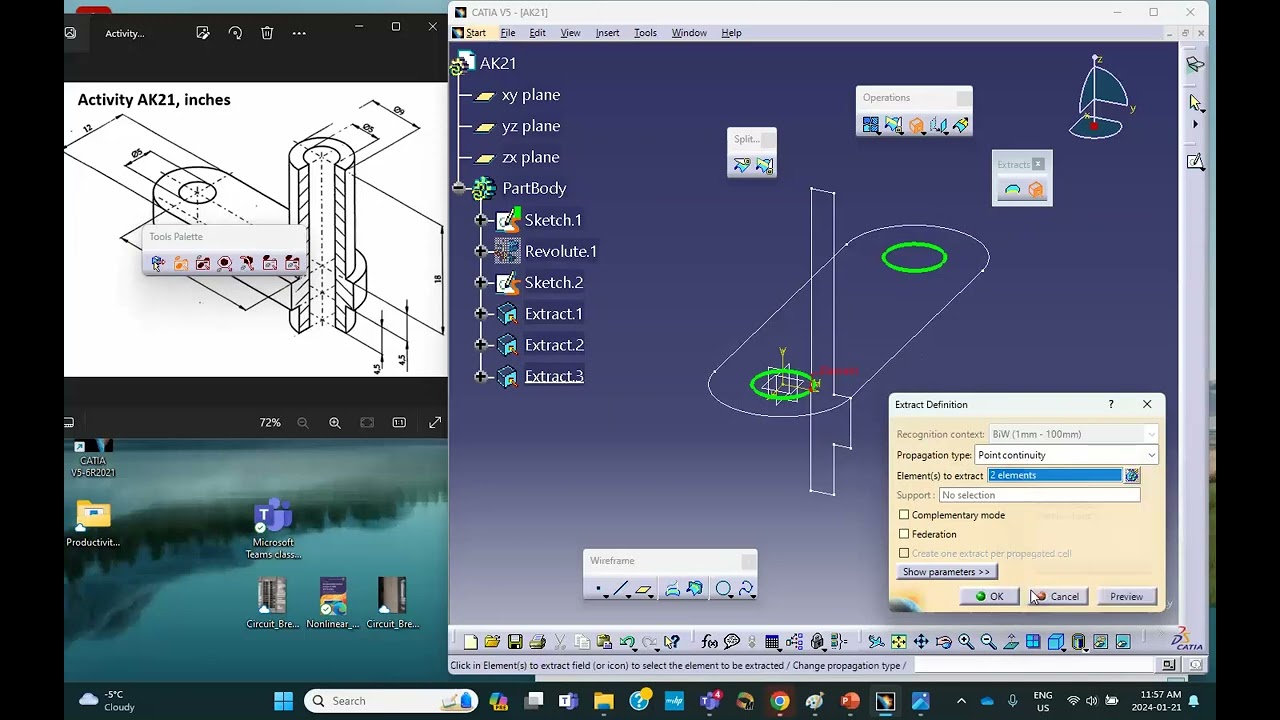Click the Circle tool in Wireframe toolbar
This screenshot has width=1280, height=720.
pos(723,589)
